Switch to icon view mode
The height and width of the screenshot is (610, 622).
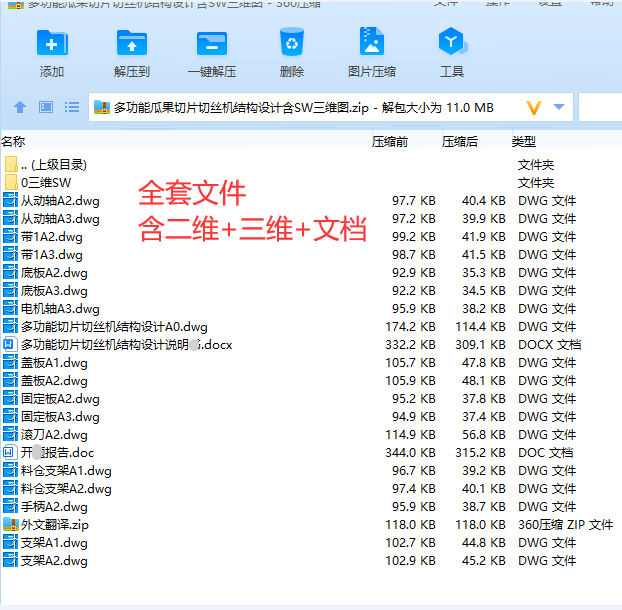click(46, 107)
